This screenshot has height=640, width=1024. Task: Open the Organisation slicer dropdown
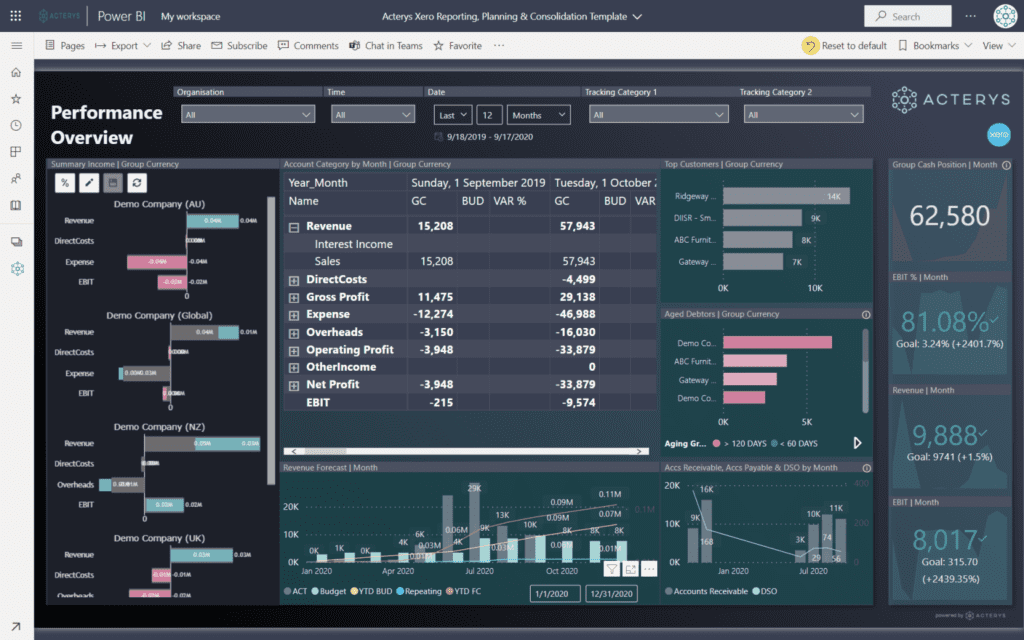click(248, 115)
